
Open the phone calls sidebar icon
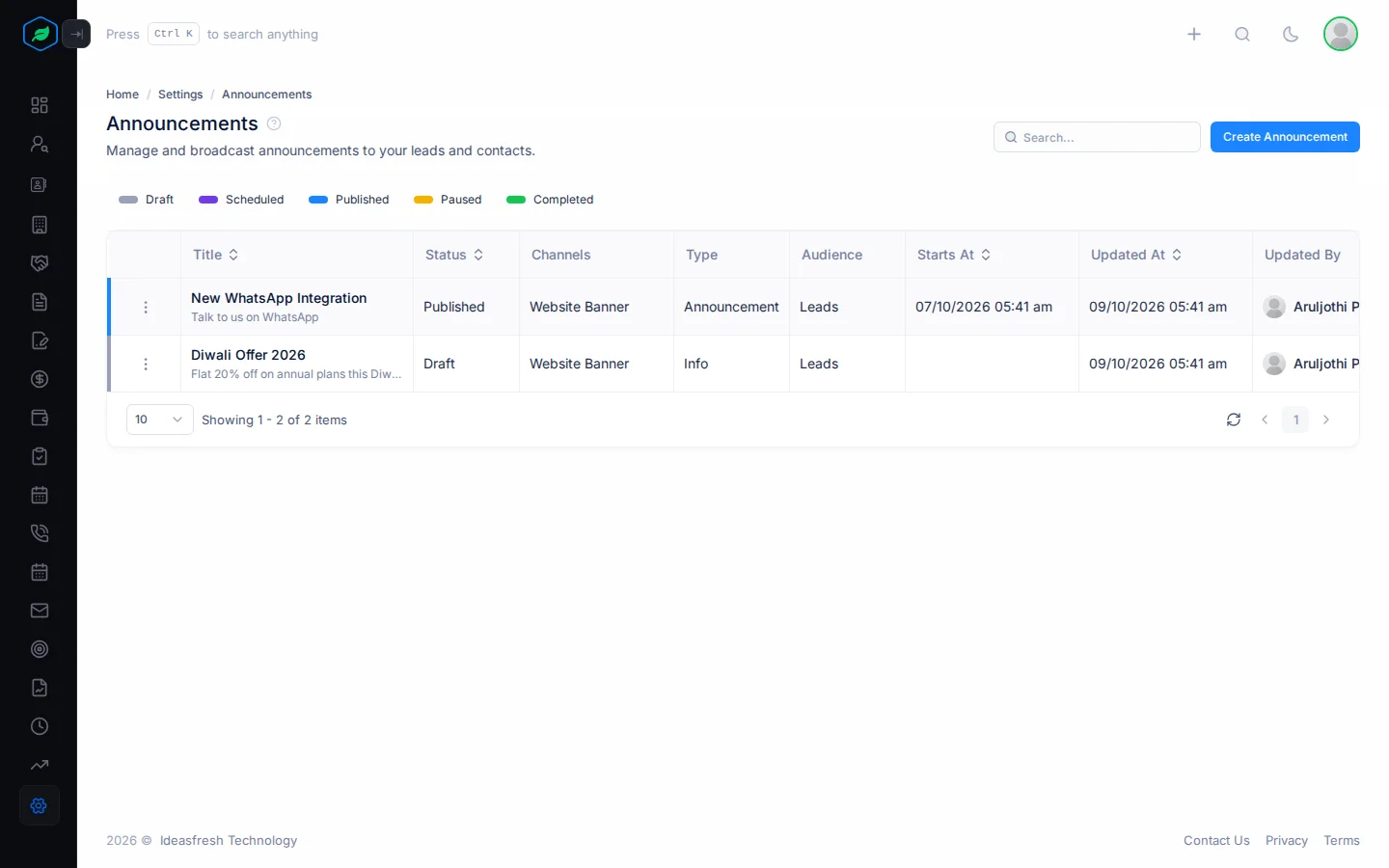coord(40,533)
